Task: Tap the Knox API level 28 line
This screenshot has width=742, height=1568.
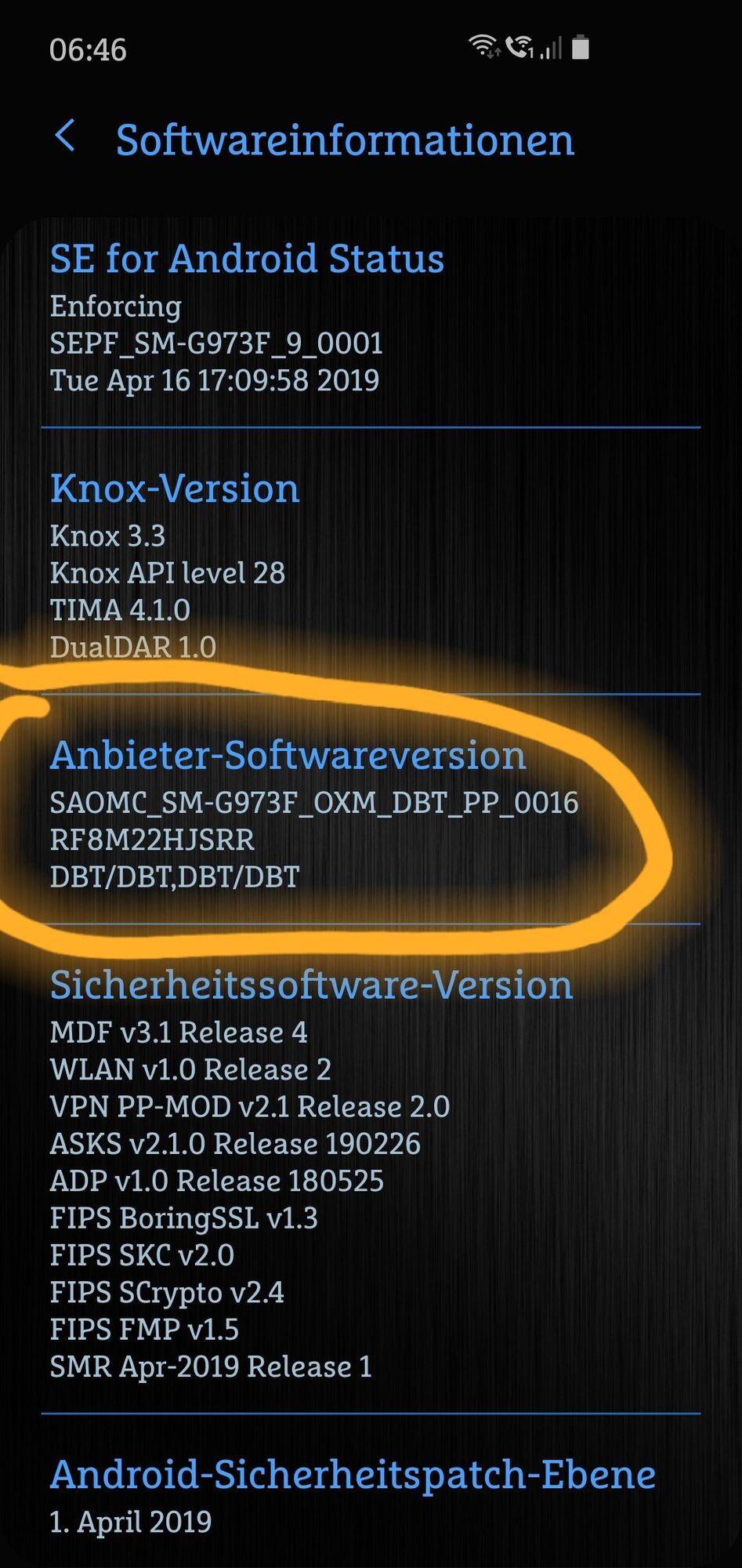Action: click(x=168, y=573)
